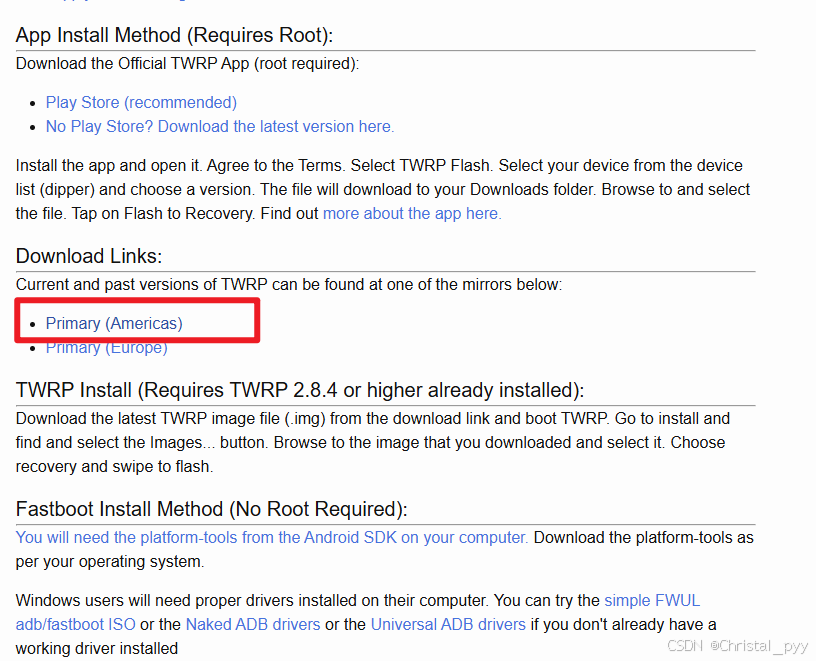
Task: Click 'Download the Official TWRP App' text
Action: coord(187,63)
